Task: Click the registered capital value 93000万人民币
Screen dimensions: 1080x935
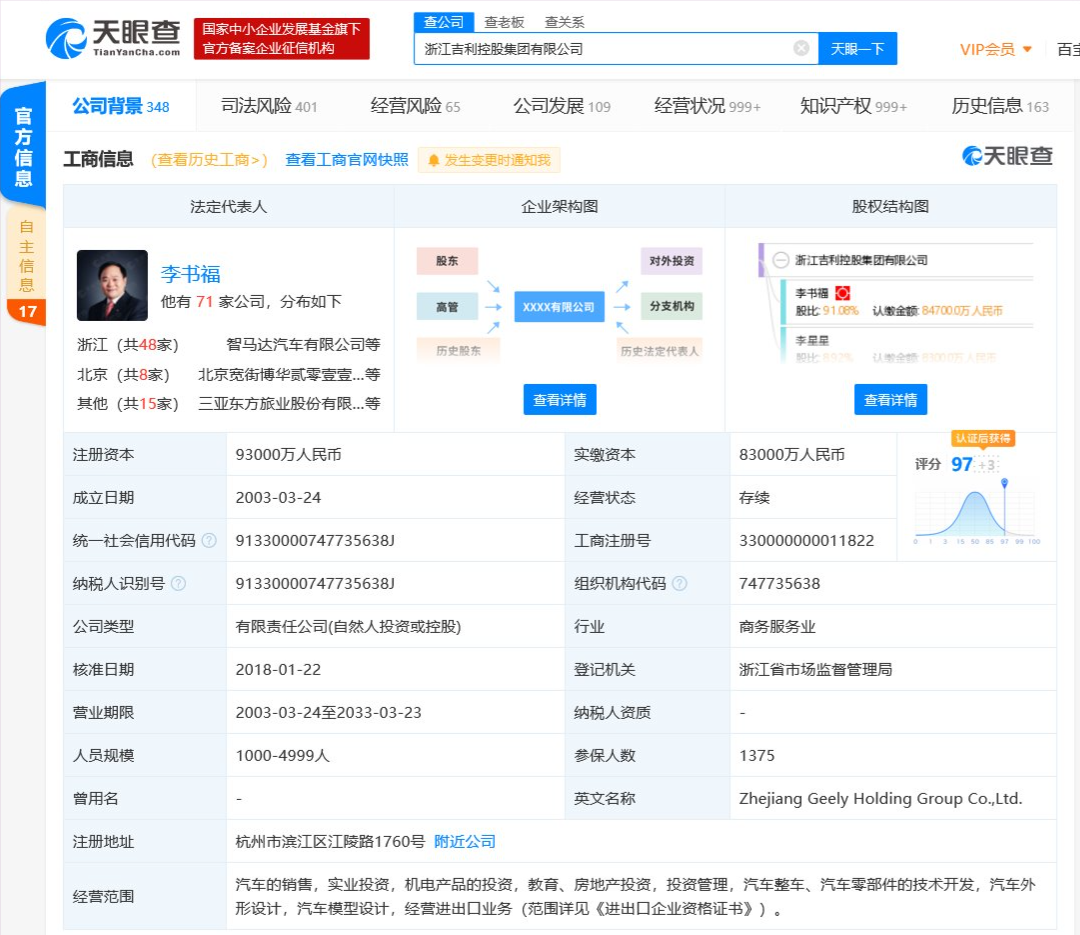Action: pos(289,455)
